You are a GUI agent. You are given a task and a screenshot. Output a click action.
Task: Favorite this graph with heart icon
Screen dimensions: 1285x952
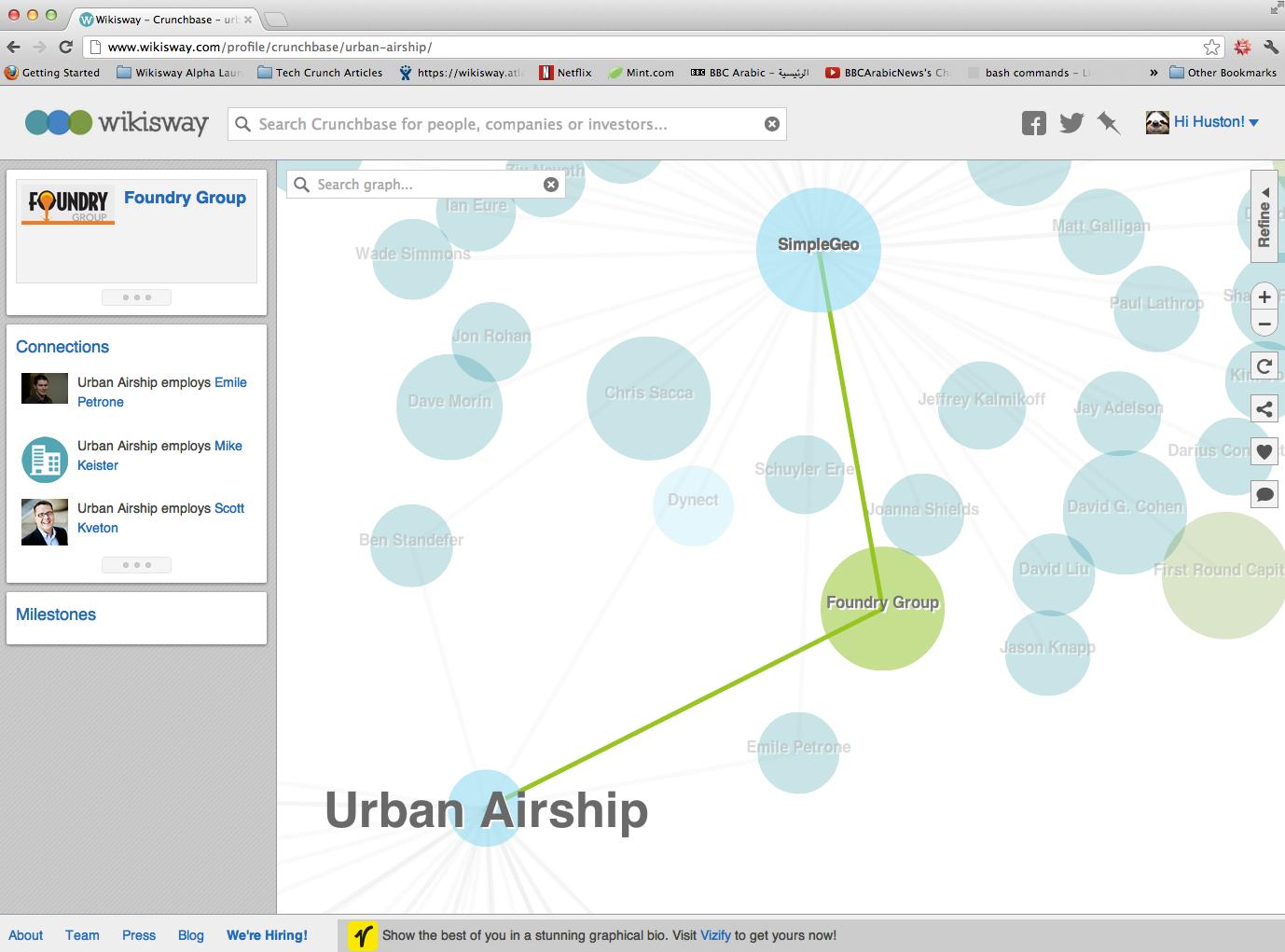pyautogui.click(x=1264, y=451)
